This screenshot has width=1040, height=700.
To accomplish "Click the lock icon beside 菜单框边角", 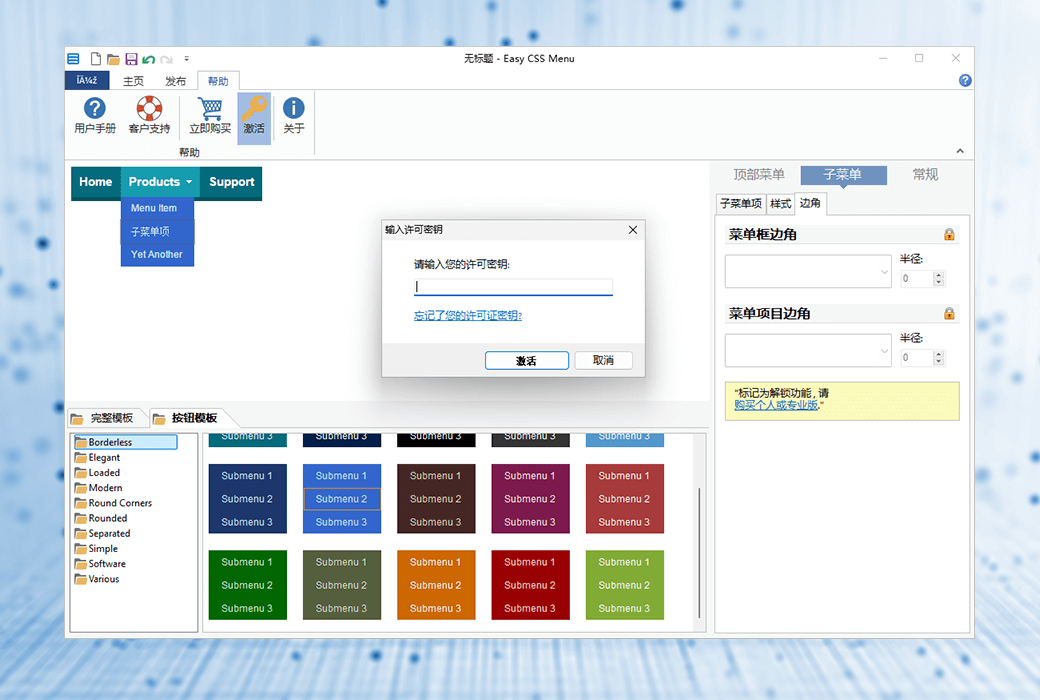I will tap(949, 235).
